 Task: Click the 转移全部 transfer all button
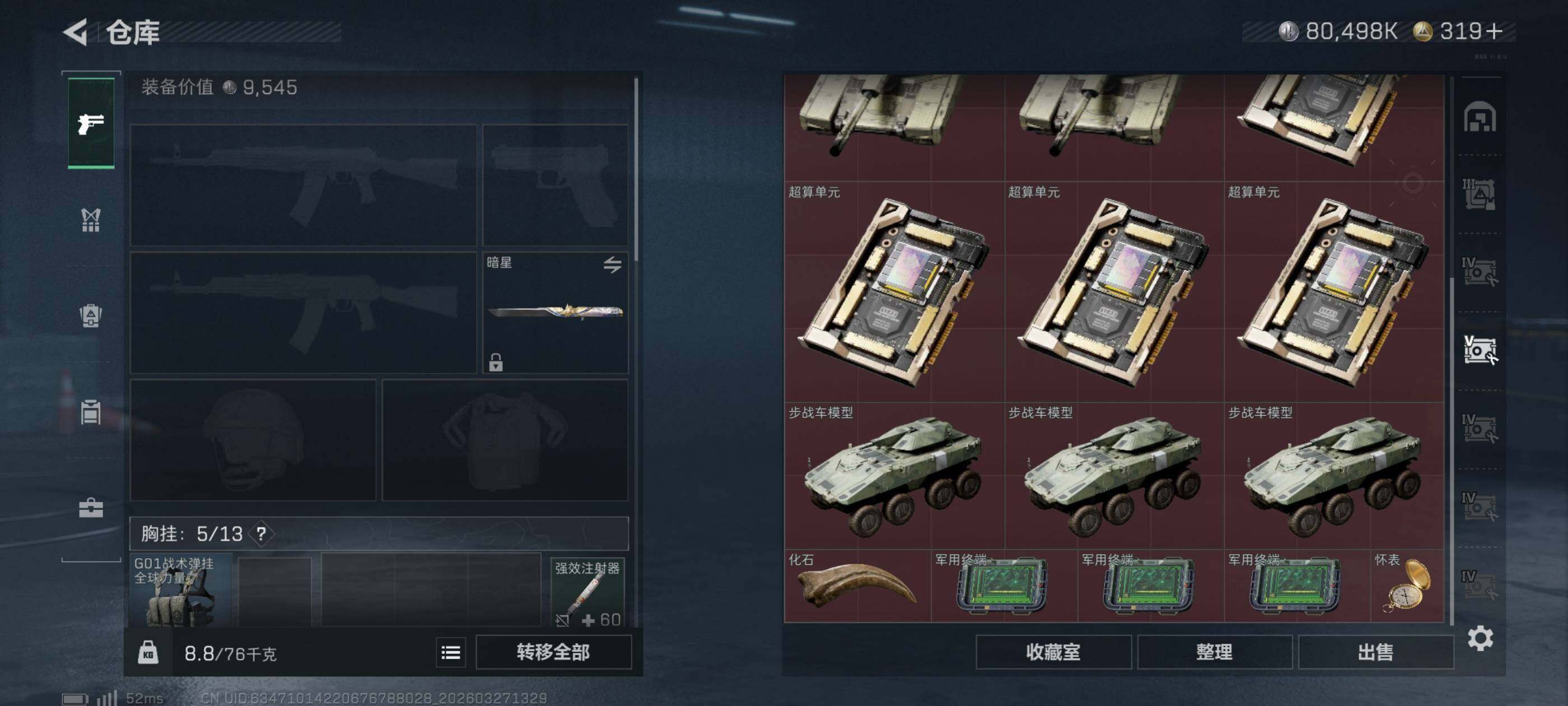tap(553, 652)
